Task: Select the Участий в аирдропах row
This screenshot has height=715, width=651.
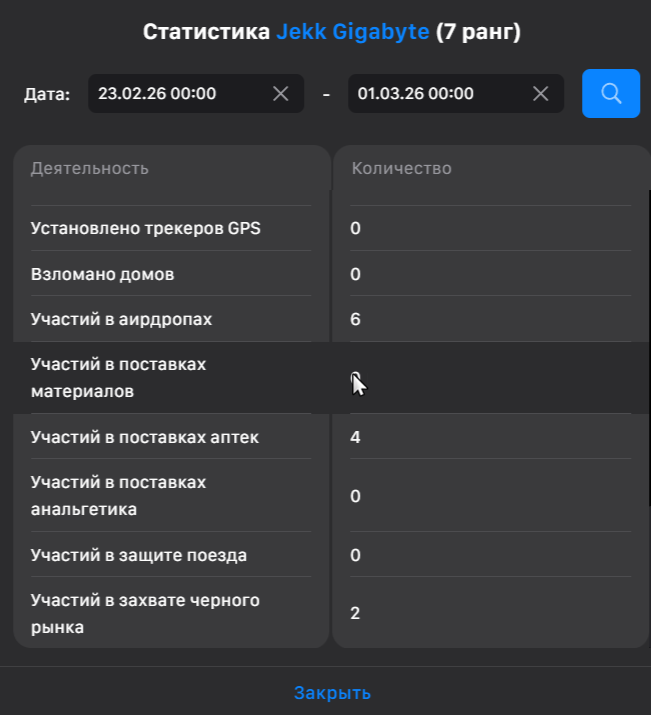Action: click(x=122, y=319)
